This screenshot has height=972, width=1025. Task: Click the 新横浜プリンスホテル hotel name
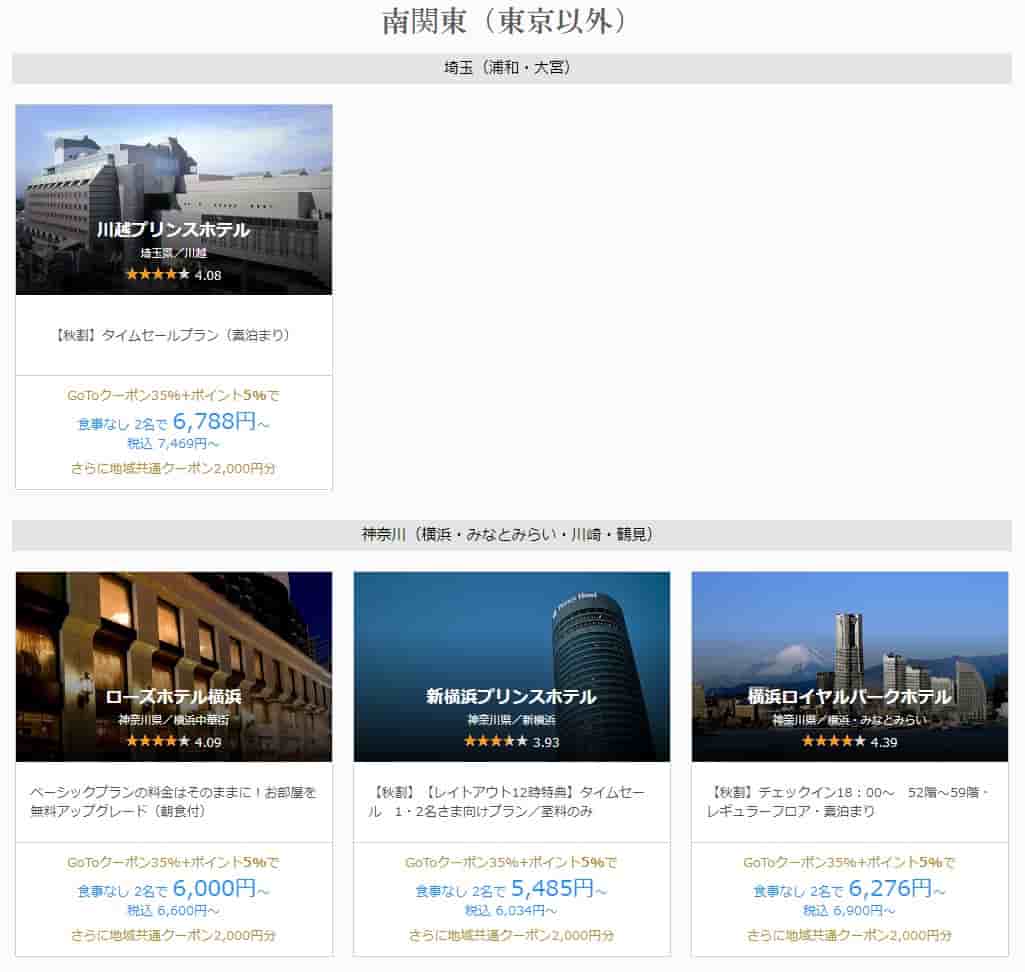pyautogui.click(x=511, y=697)
